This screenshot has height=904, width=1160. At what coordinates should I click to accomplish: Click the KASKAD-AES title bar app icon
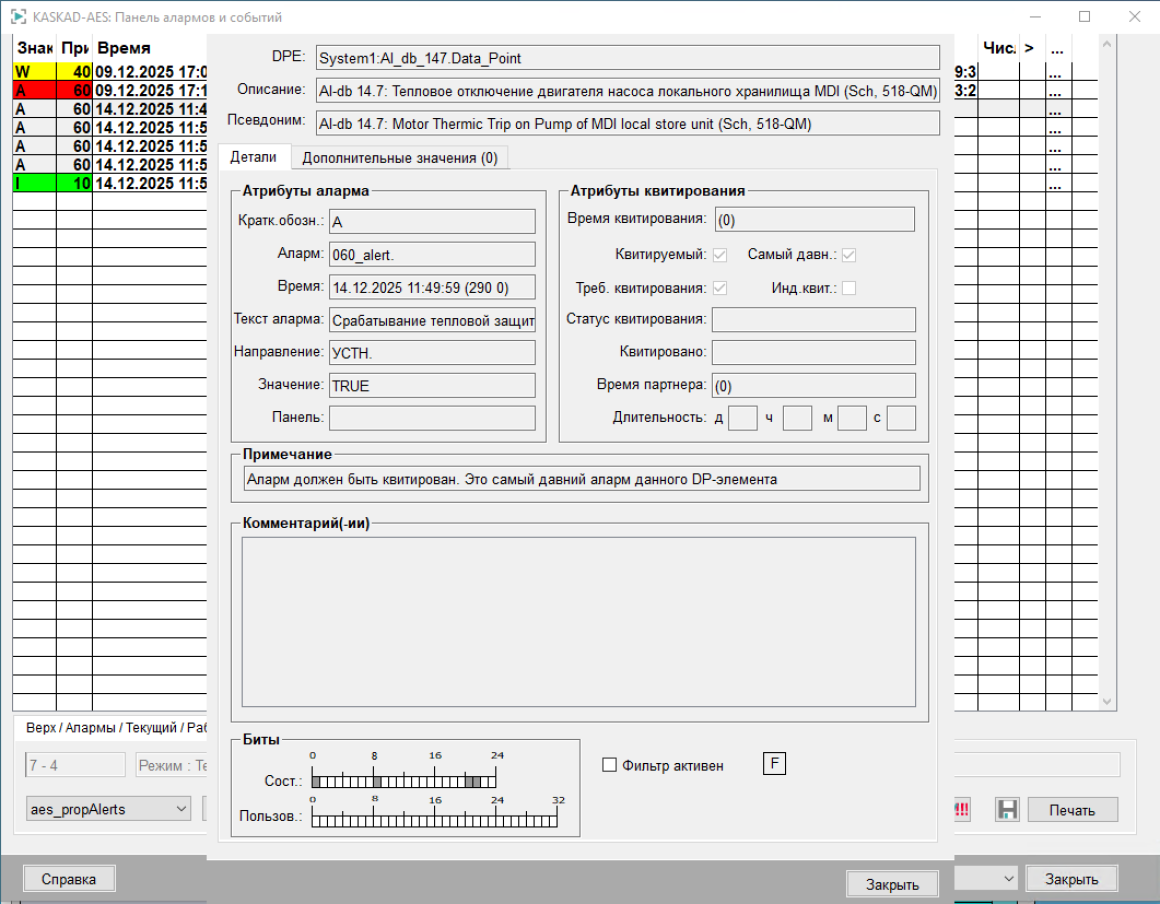[17, 17]
